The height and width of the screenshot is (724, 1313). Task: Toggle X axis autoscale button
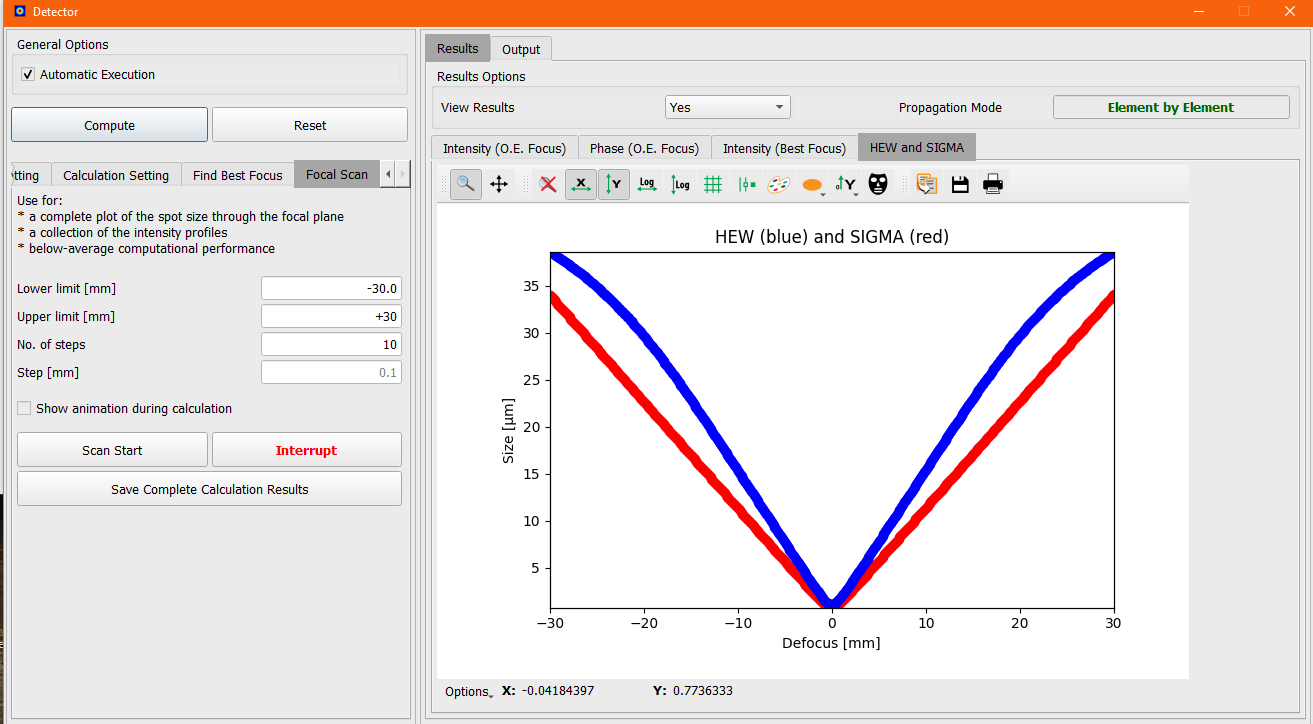pyautogui.click(x=581, y=184)
